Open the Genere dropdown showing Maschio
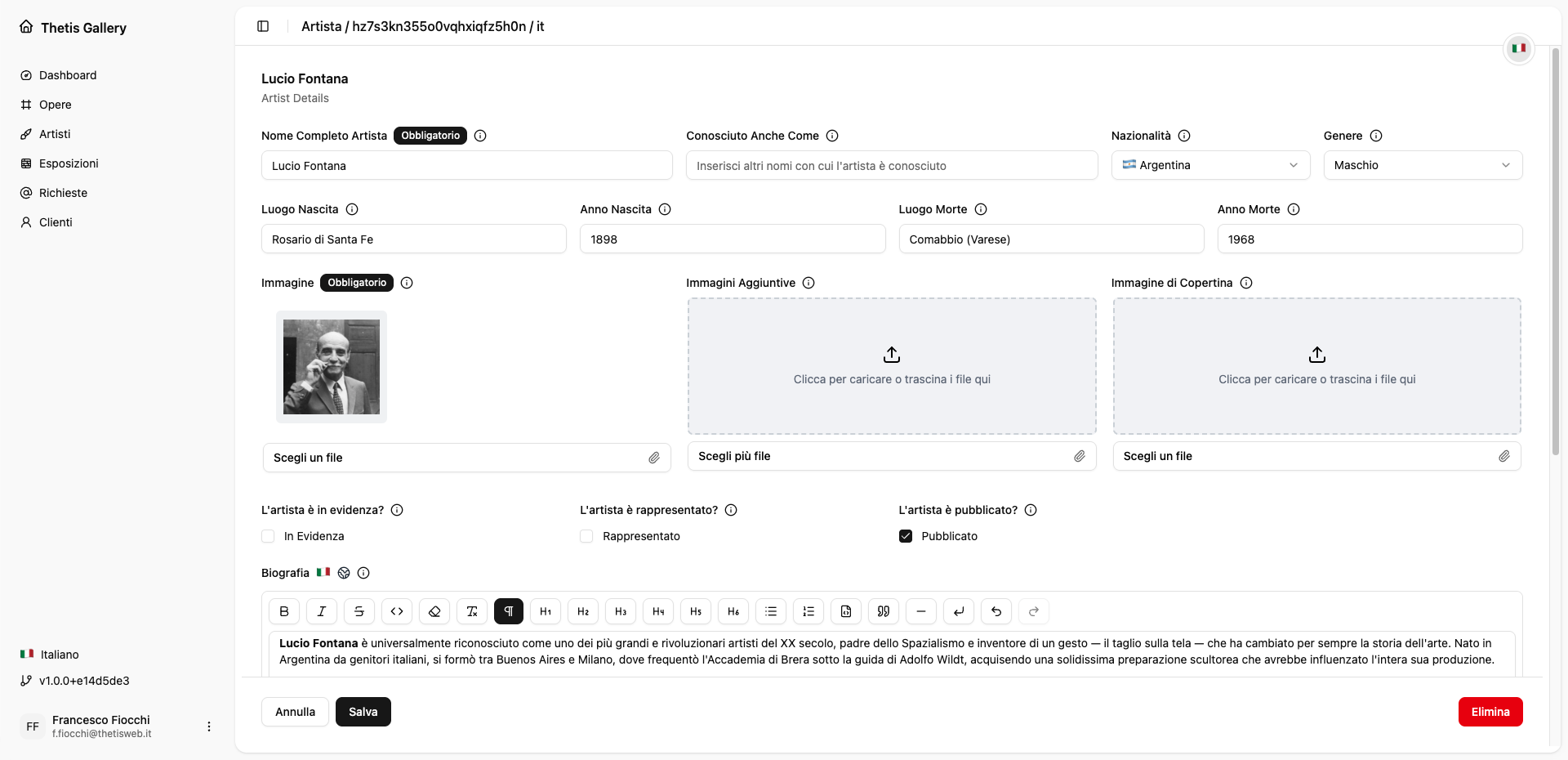Image resolution: width=1568 pixels, height=760 pixels. pos(1423,165)
